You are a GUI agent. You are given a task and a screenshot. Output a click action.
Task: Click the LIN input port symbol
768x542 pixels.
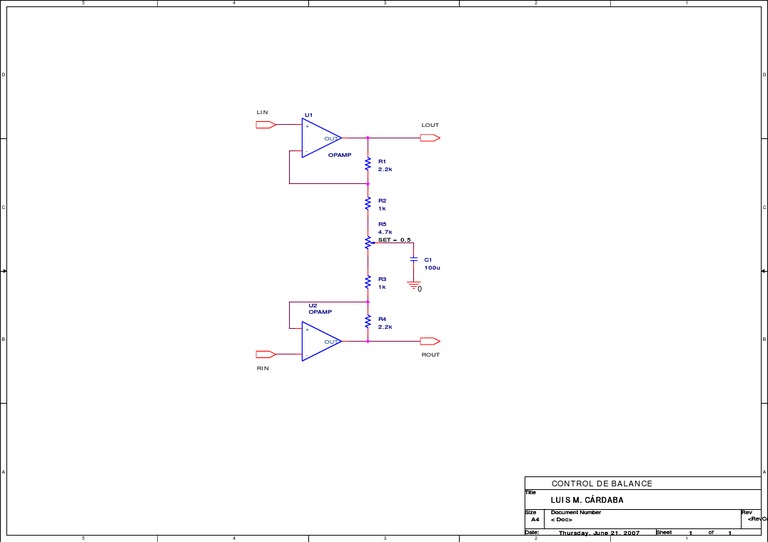266,125
